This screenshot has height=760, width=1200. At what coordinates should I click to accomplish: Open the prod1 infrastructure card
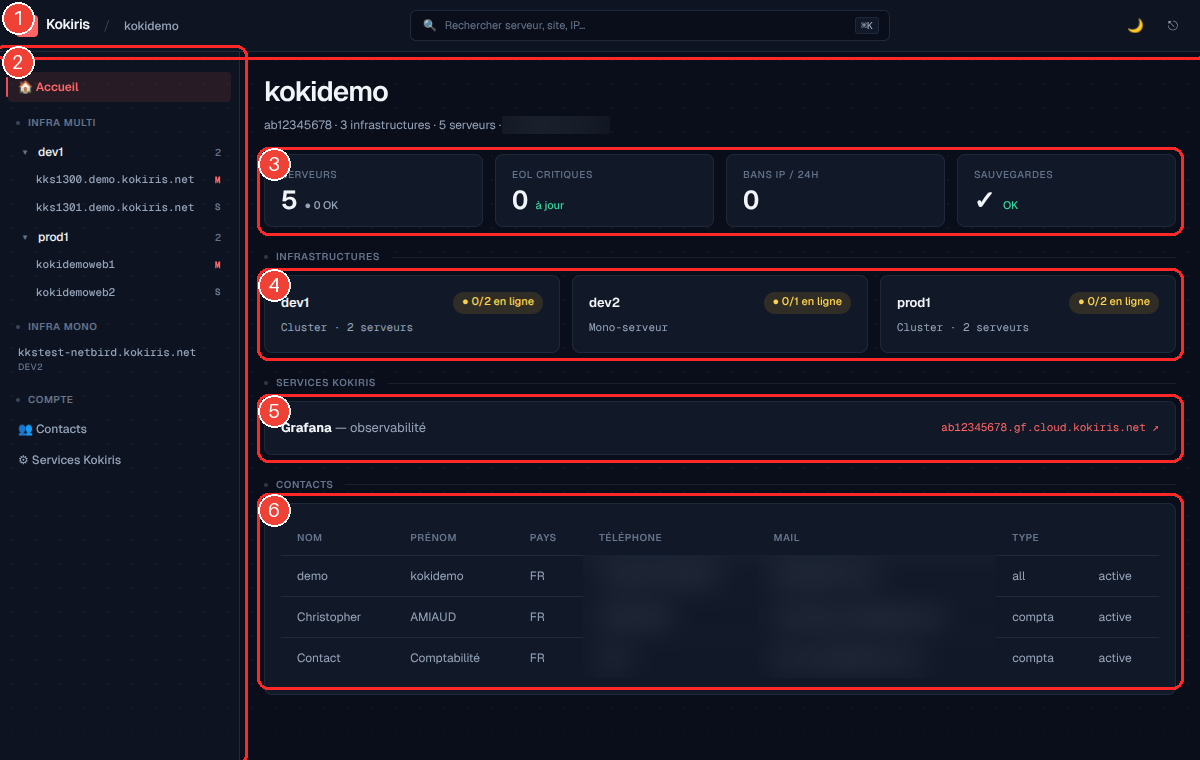pyautogui.click(x=1027, y=314)
